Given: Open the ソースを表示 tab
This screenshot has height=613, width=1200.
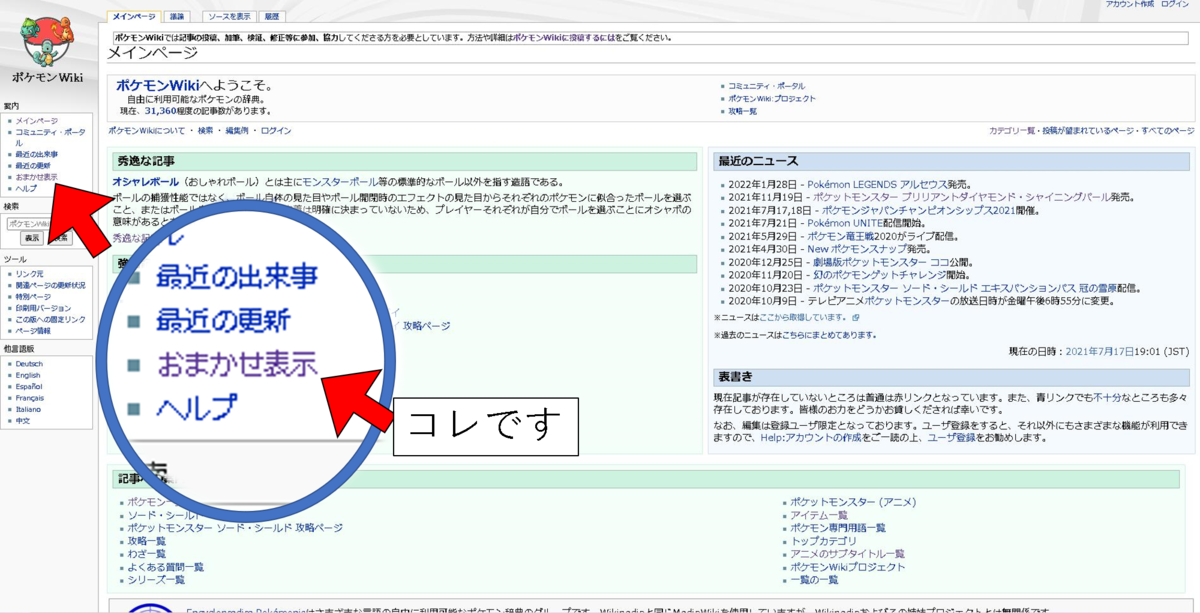Looking at the screenshot, I should (229, 17).
